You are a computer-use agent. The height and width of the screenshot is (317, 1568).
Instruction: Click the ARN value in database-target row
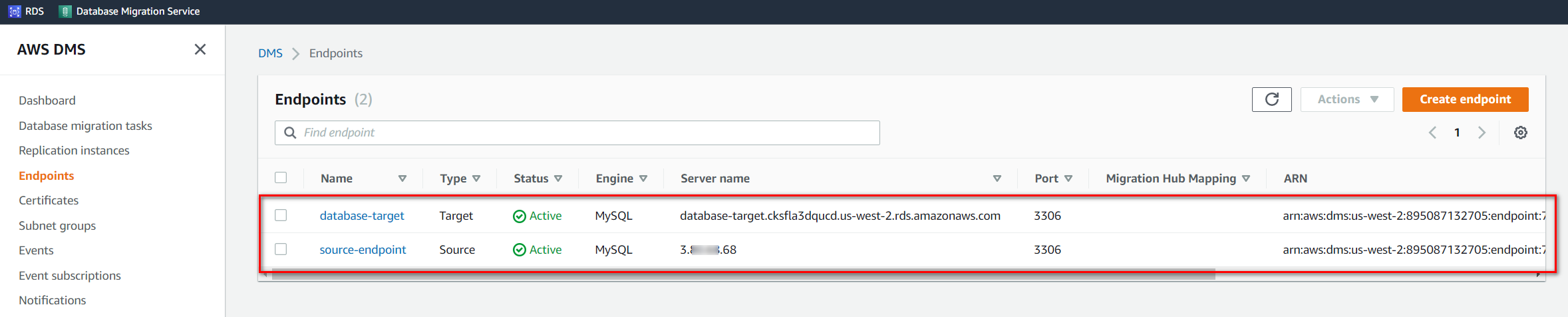click(x=1414, y=216)
